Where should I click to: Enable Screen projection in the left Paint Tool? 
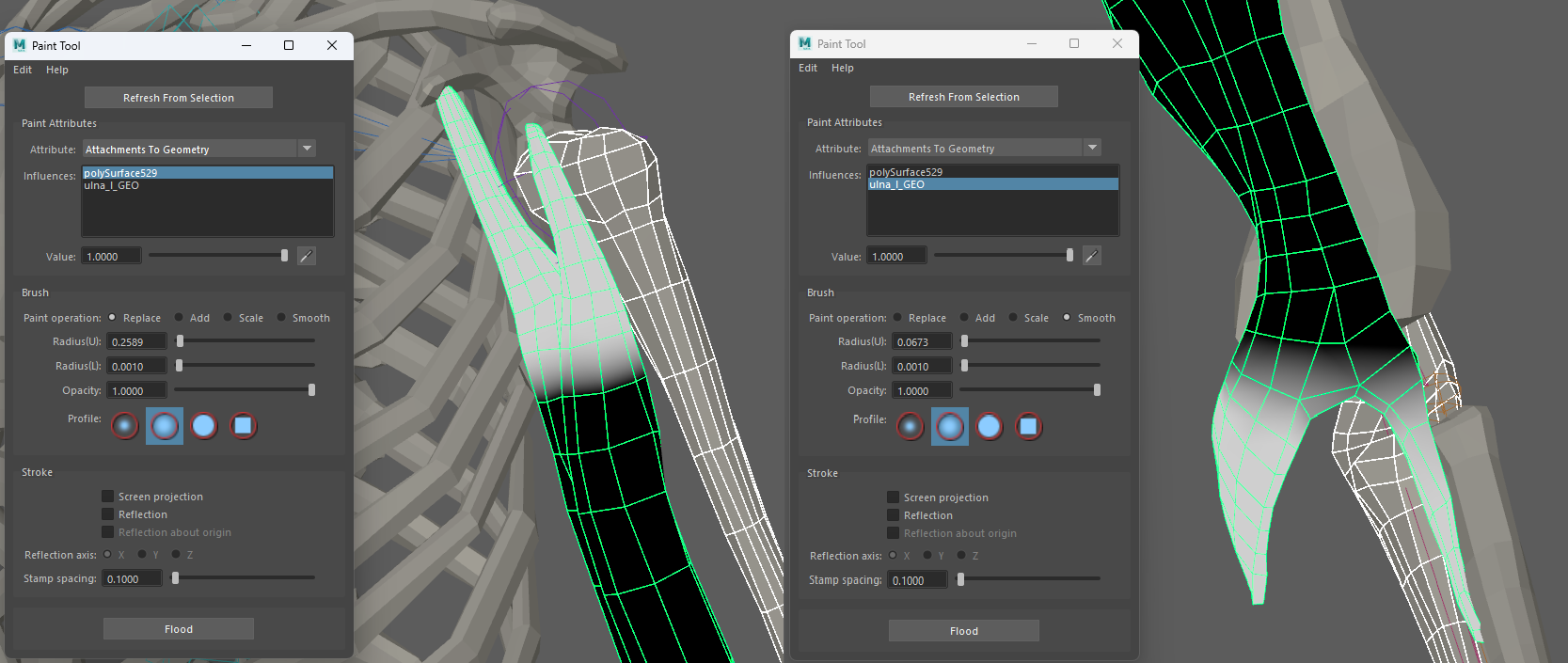pyautogui.click(x=108, y=497)
